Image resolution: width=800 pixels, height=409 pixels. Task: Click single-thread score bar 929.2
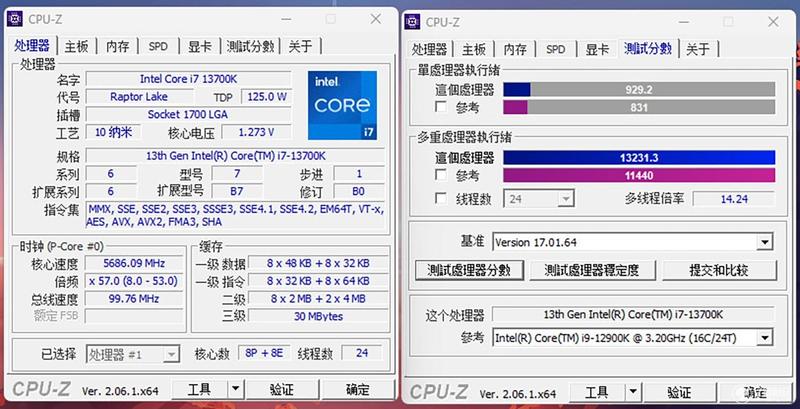point(639,90)
